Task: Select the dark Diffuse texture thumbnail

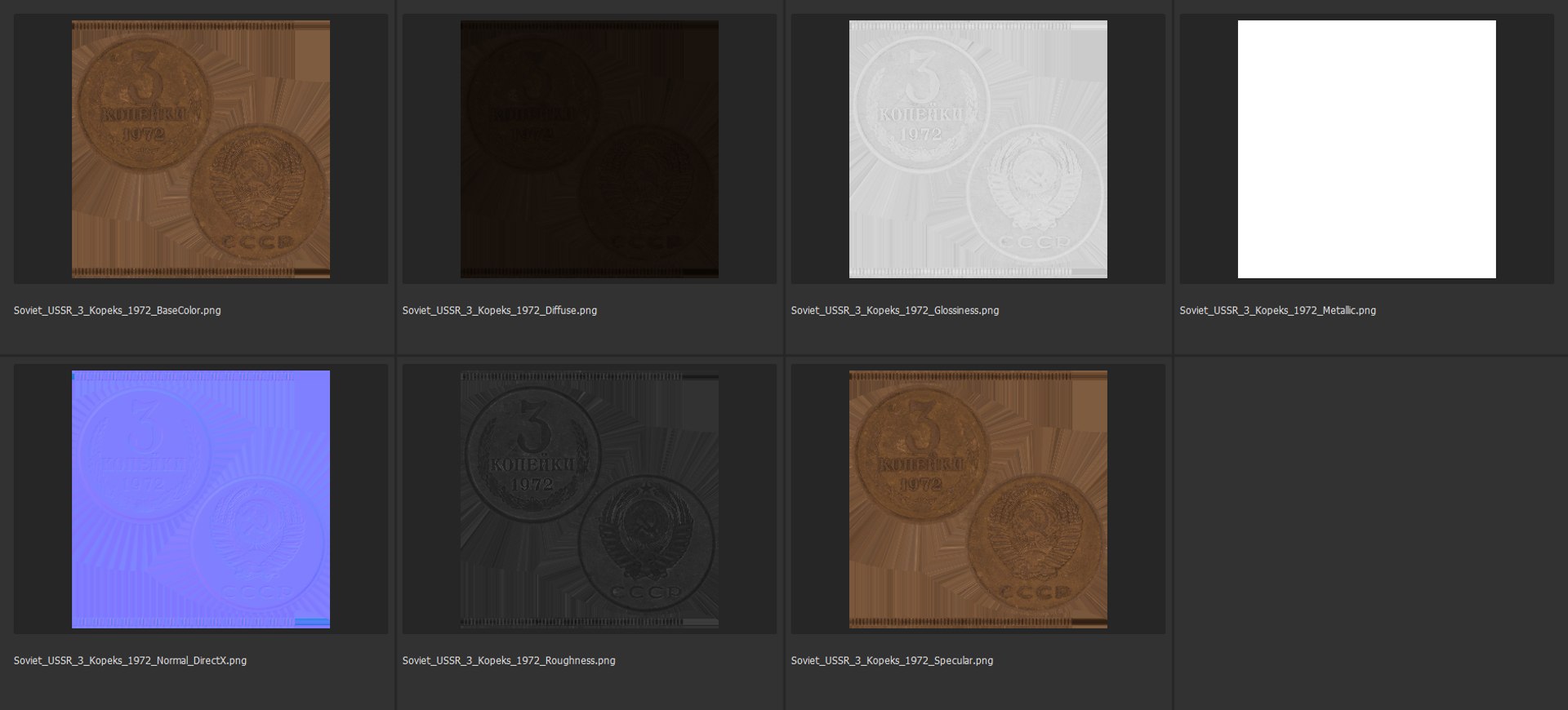Action: tap(590, 149)
